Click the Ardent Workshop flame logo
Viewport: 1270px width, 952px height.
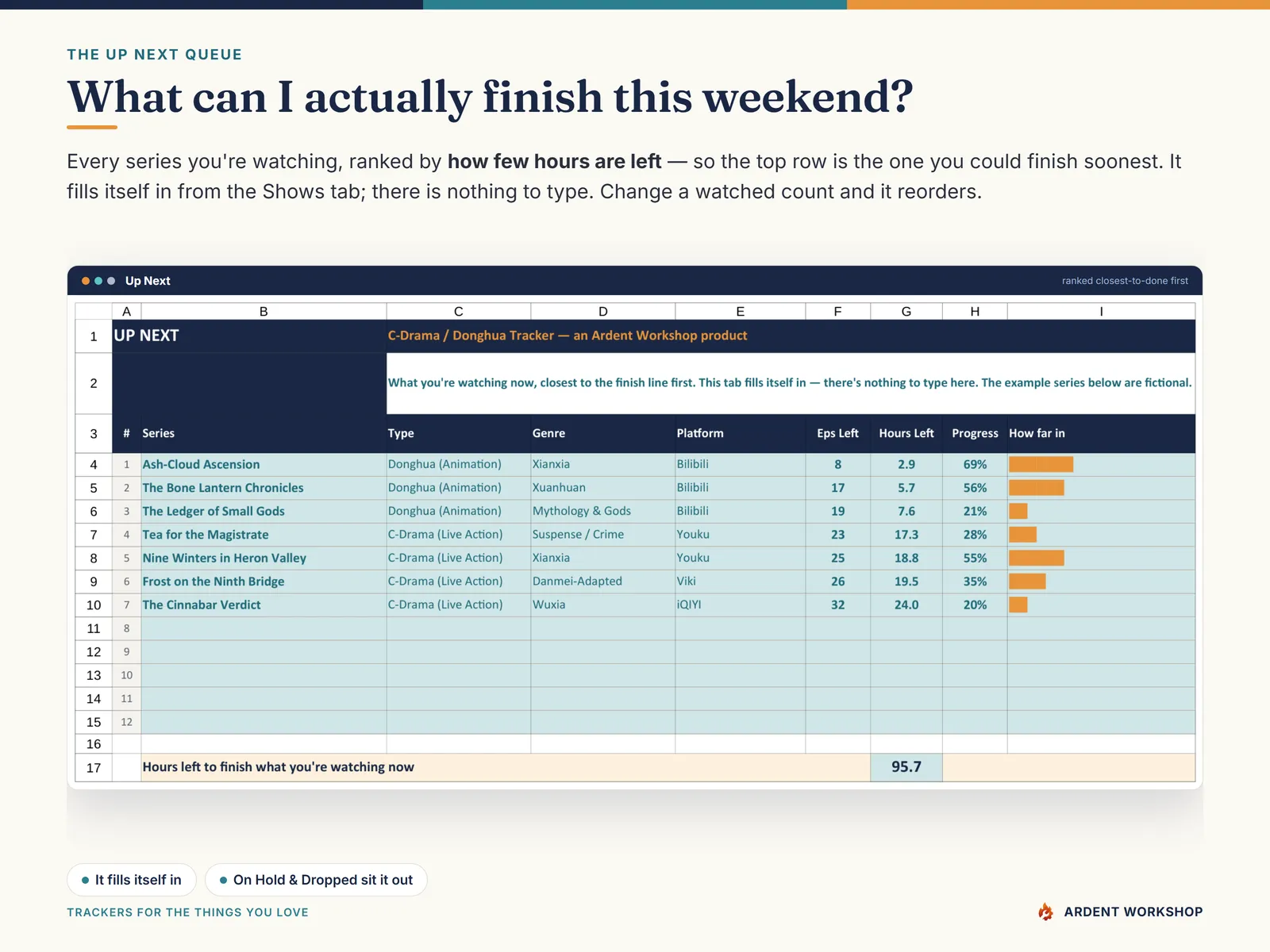(1046, 912)
